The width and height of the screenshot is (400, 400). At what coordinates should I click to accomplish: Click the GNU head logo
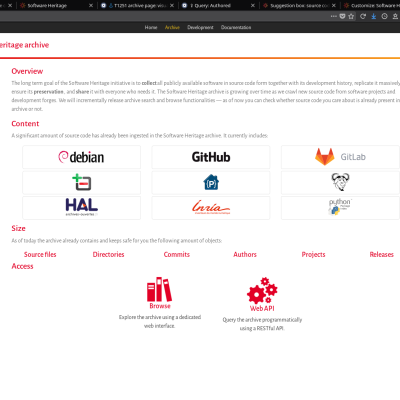coord(340,182)
